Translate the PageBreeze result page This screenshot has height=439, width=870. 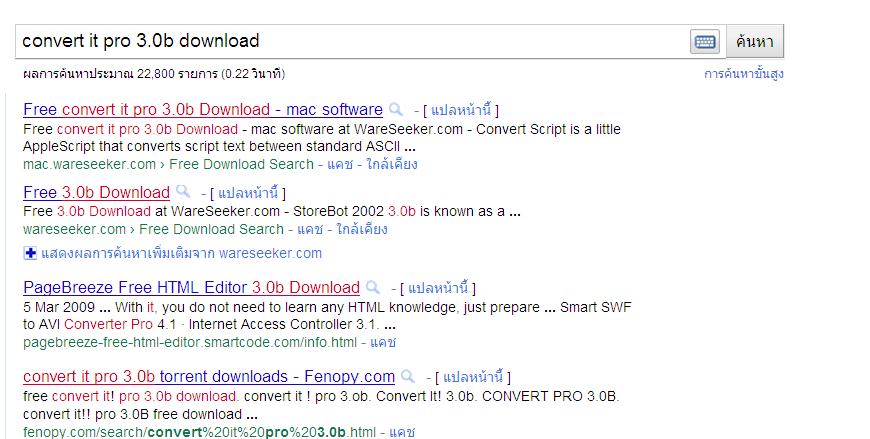coord(436,288)
